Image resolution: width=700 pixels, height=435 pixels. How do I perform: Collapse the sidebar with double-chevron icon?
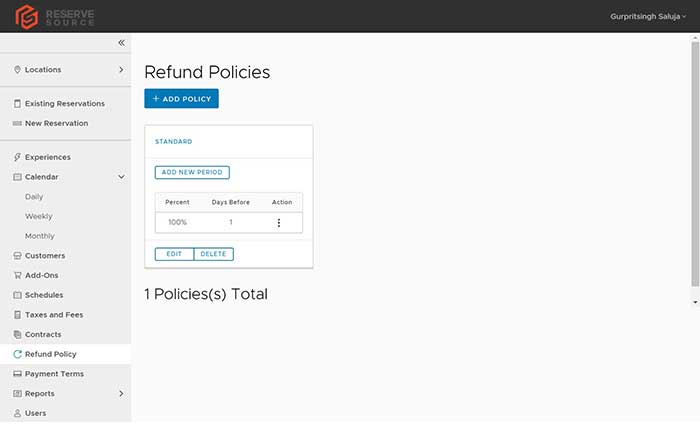click(121, 43)
